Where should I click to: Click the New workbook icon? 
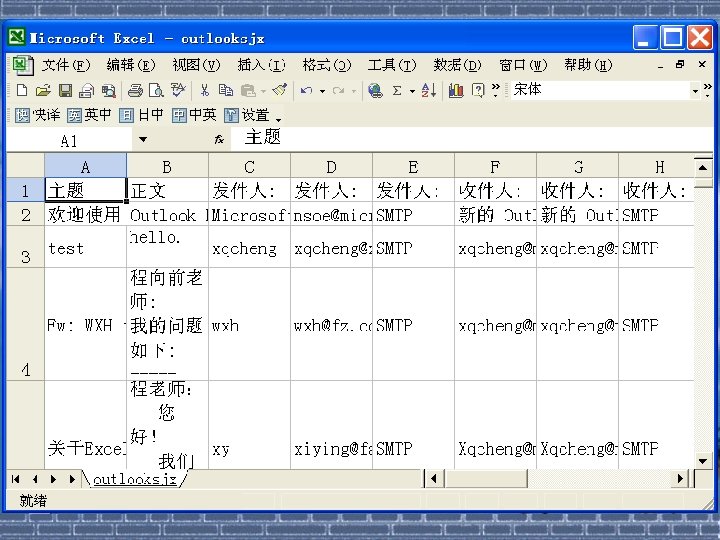pos(22,90)
